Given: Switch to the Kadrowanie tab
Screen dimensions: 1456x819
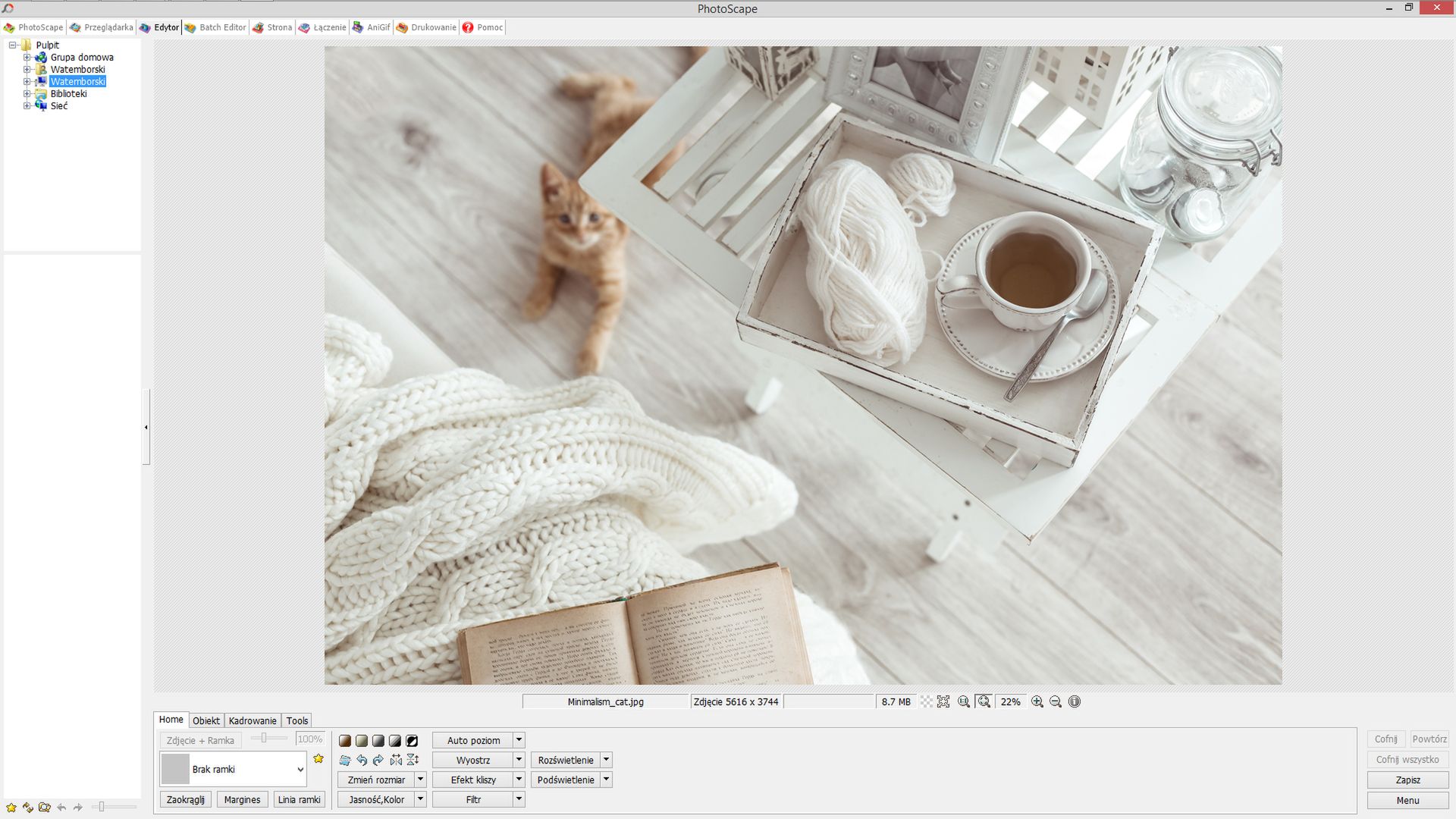Looking at the screenshot, I should tap(253, 721).
